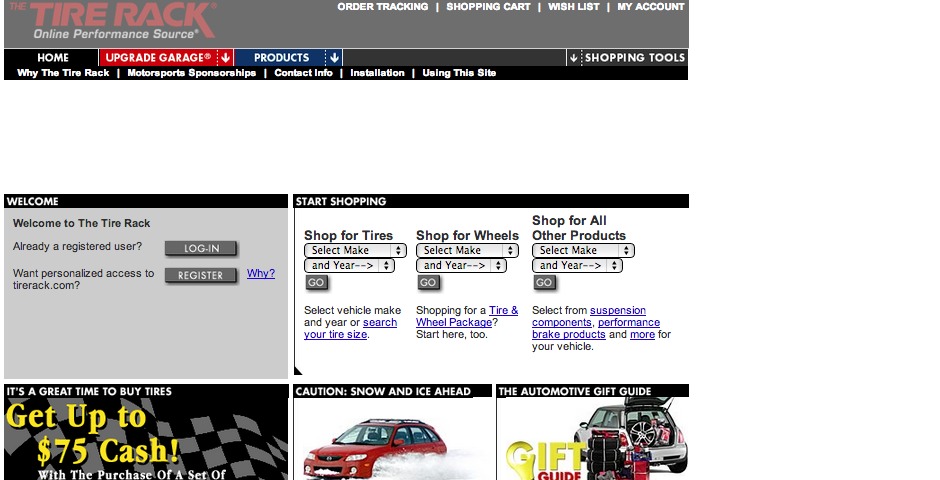Open Order Tracking
The height and width of the screenshot is (480, 940).
click(382, 7)
